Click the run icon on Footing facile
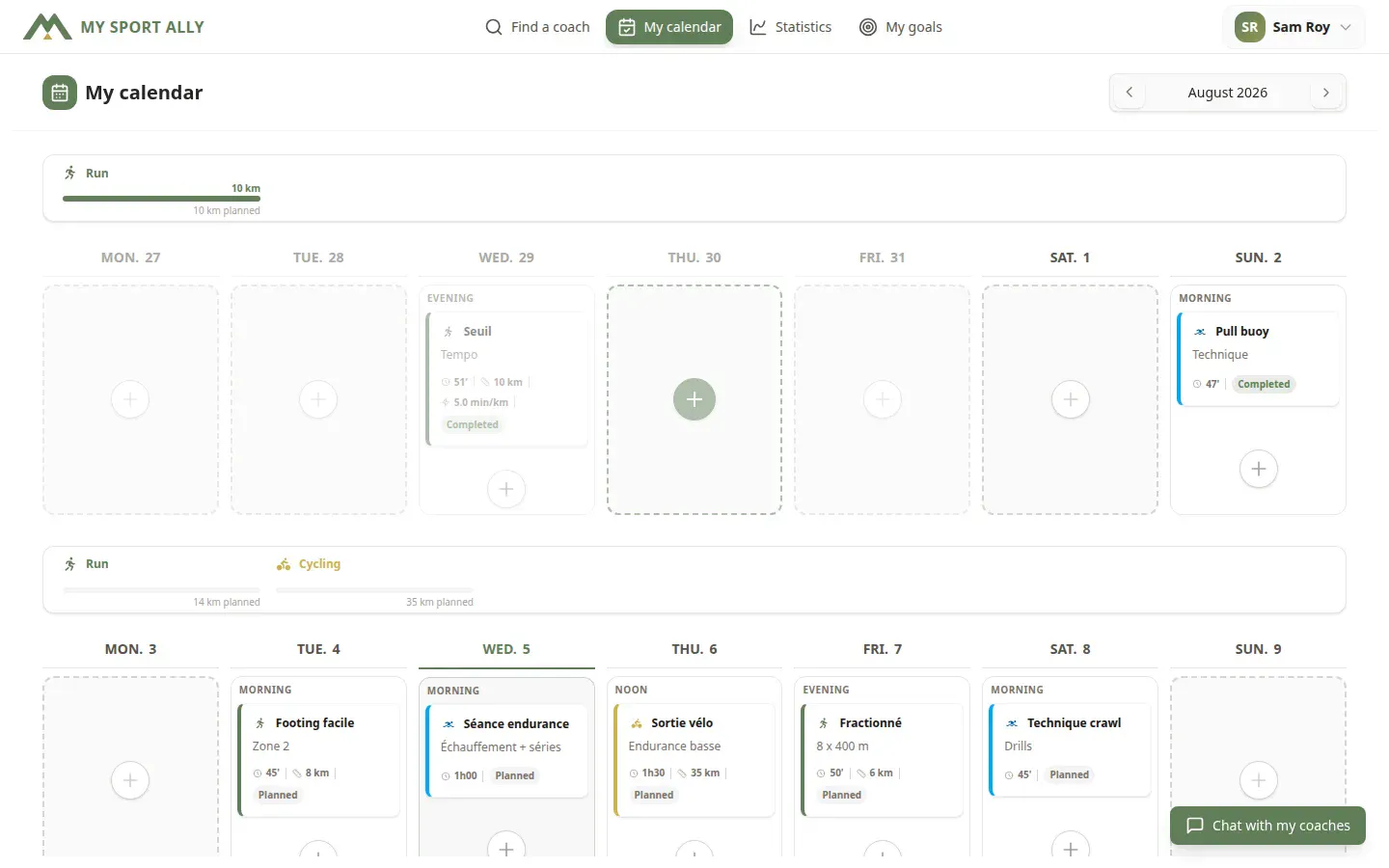1389x868 pixels. click(x=260, y=723)
